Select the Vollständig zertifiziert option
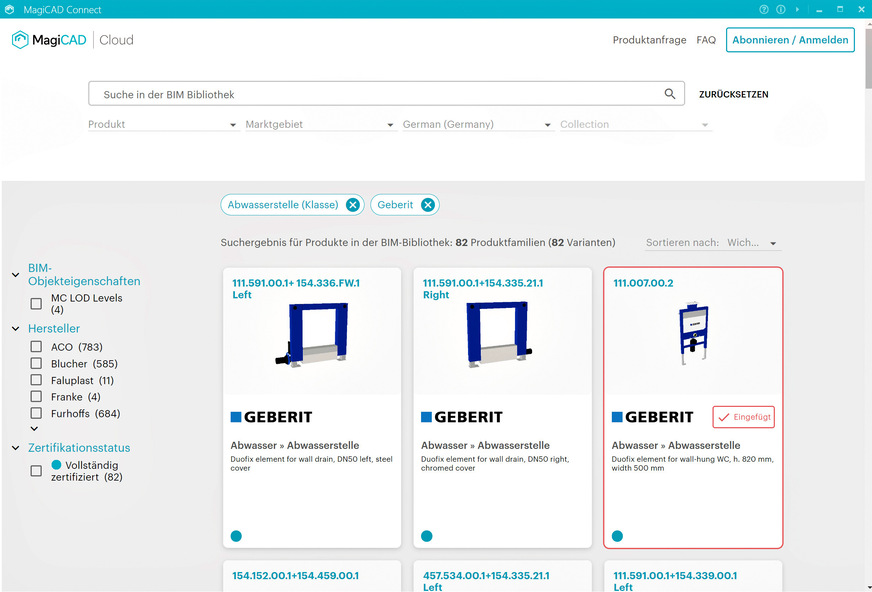Image resolution: width=872 pixels, height=592 pixels. tap(34, 472)
